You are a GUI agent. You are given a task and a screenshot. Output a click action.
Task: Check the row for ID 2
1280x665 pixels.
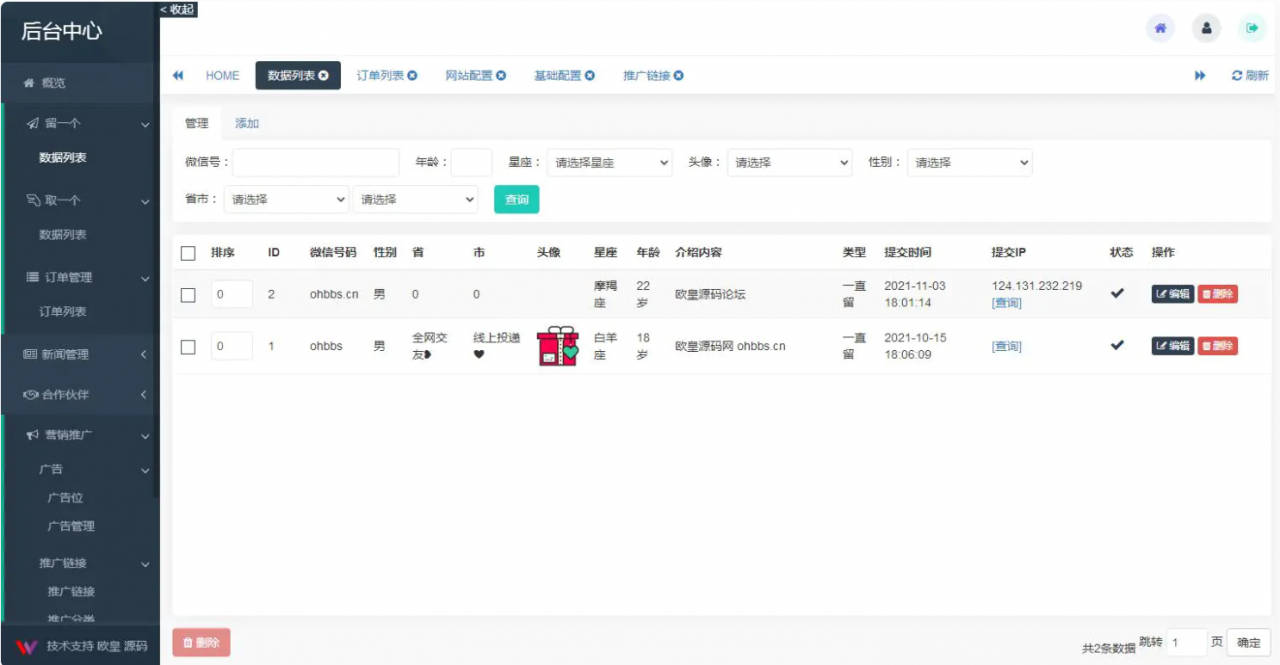[188, 295]
